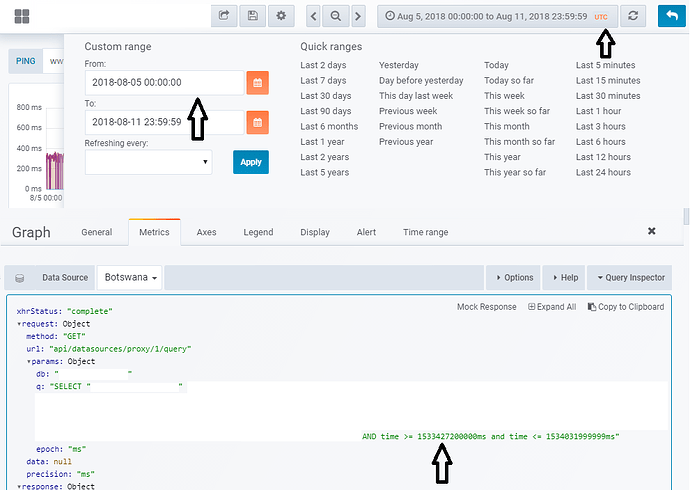Open the Refreshing every dropdown
This screenshot has width=690, height=490.
point(148,162)
